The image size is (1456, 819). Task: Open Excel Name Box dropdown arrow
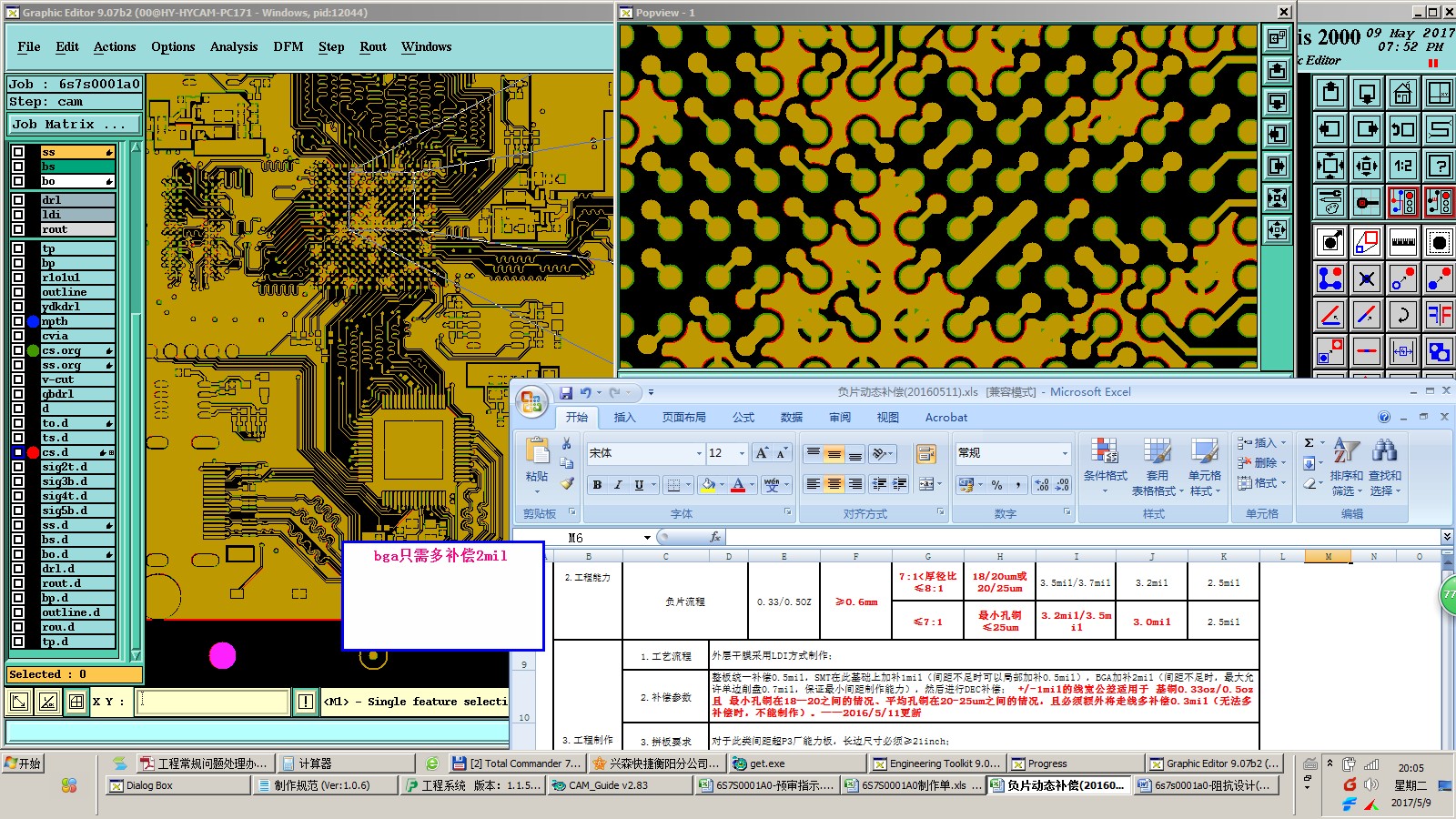(647, 538)
